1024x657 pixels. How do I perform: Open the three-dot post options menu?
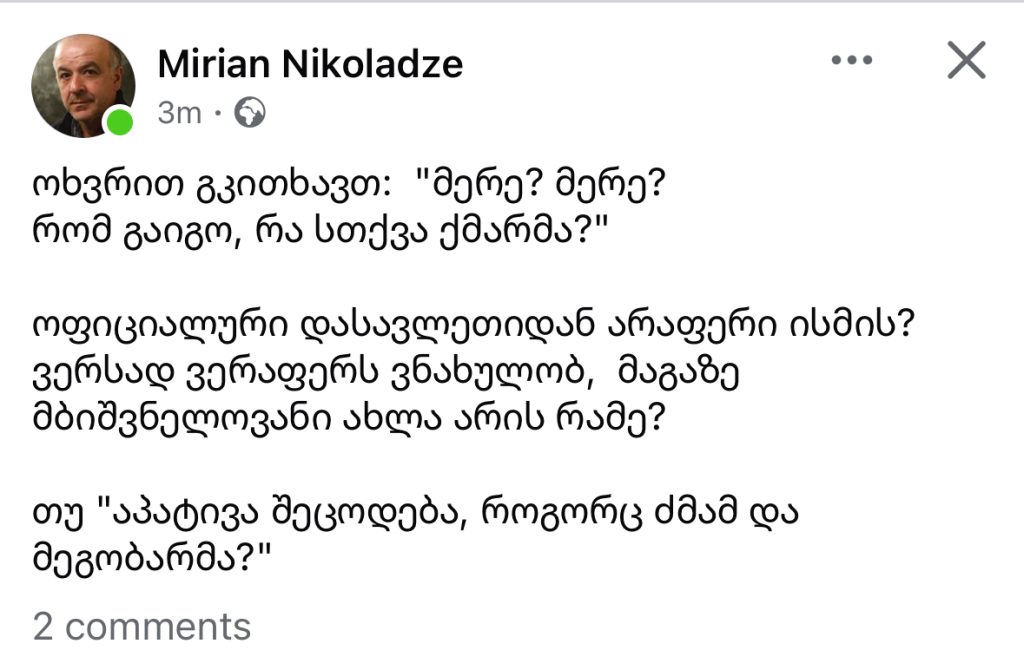pos(852,62)
